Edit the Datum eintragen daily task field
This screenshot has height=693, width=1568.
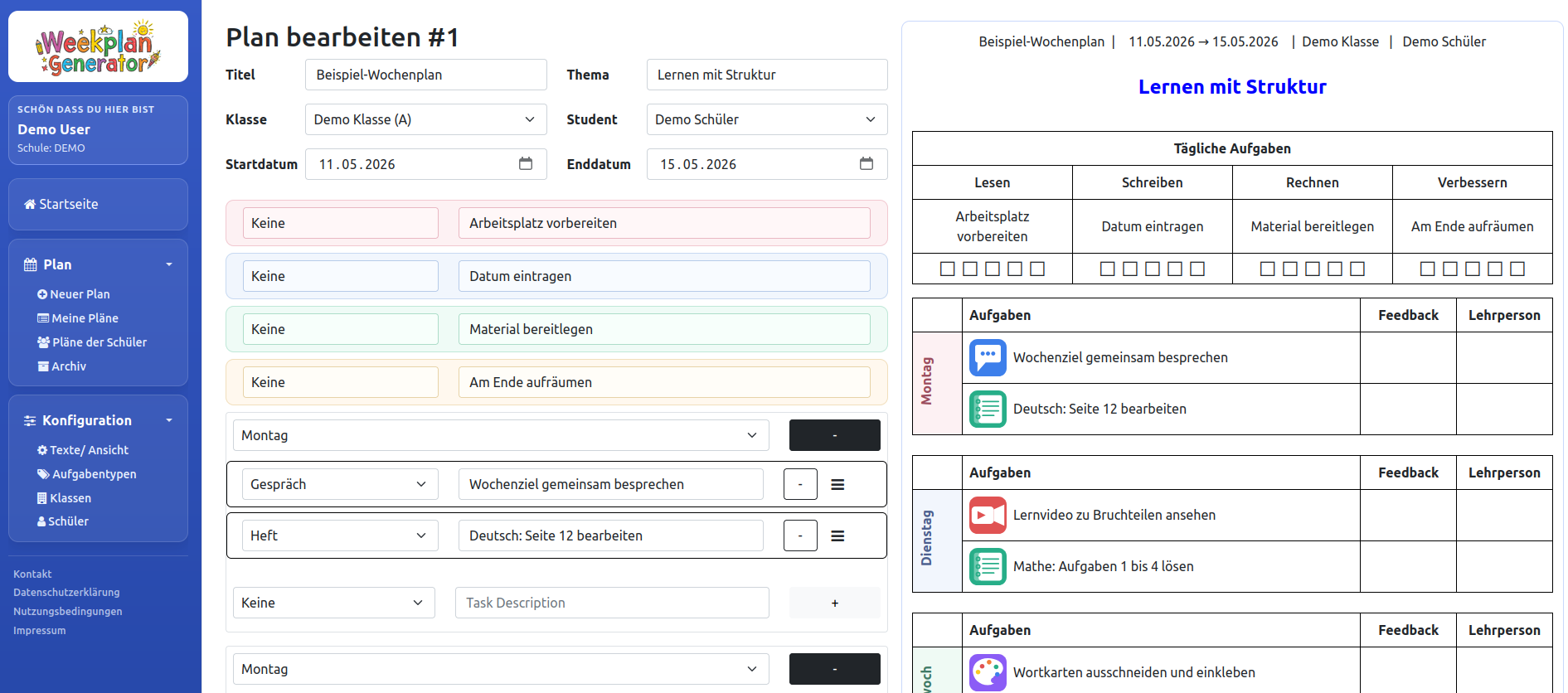(664, 276)
